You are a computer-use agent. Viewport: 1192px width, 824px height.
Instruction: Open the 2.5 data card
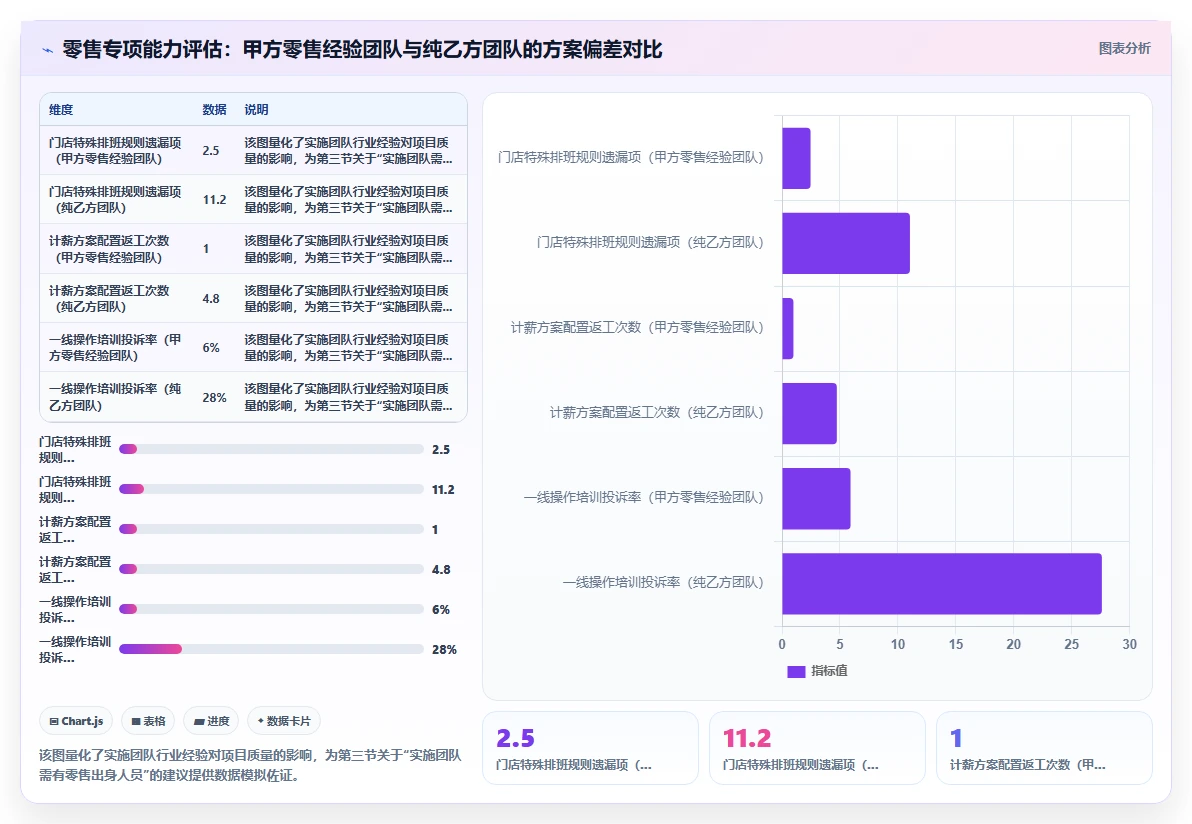590,748
